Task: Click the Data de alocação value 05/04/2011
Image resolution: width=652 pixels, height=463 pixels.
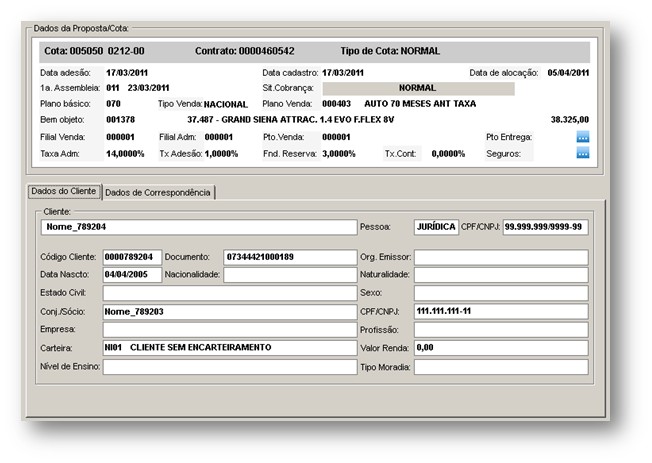Action: pos(568,73)
